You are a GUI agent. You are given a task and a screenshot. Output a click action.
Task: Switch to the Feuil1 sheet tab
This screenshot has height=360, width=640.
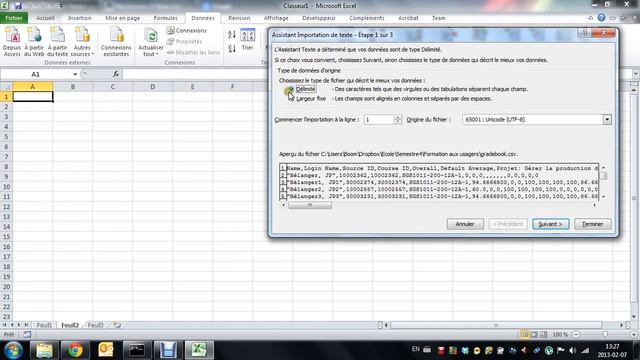tap(44, 325)
